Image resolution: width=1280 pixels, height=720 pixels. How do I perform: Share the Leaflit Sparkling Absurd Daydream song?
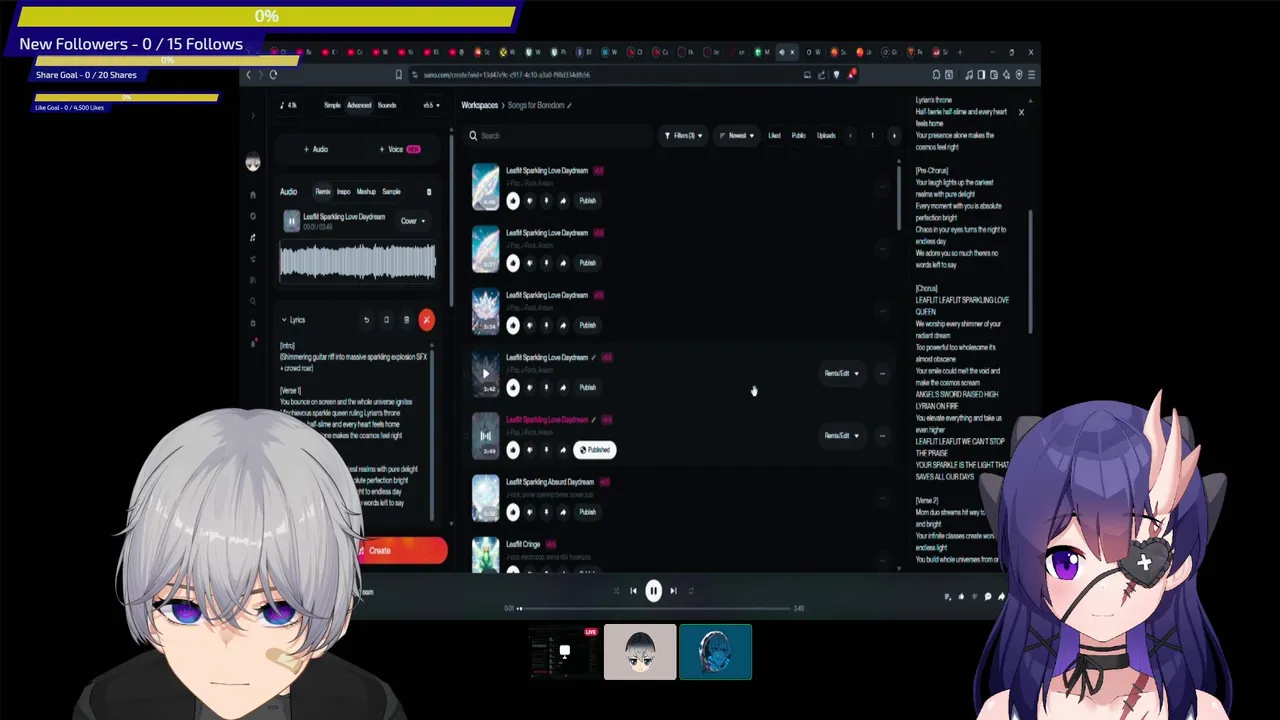point(562,512)
